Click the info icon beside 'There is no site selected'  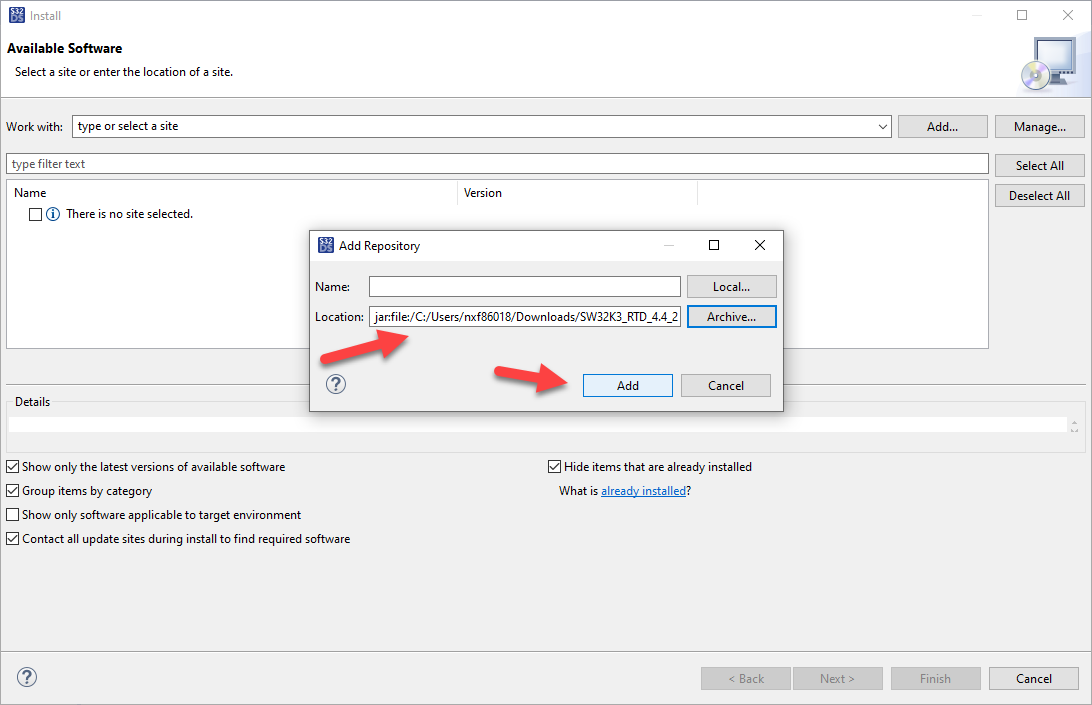[54, 213]
